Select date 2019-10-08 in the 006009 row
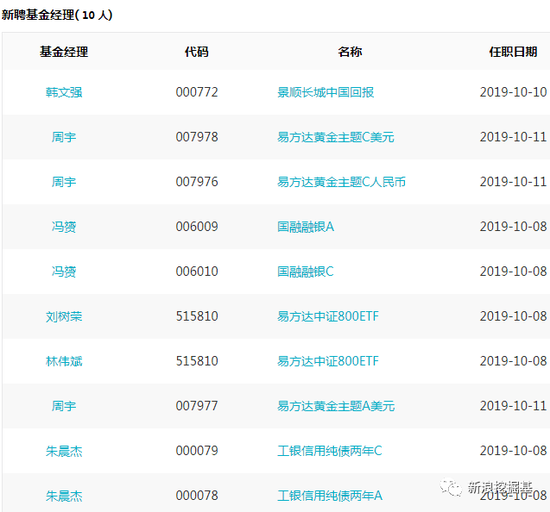This screenshot has height=512, width=550. pos(513,227)
